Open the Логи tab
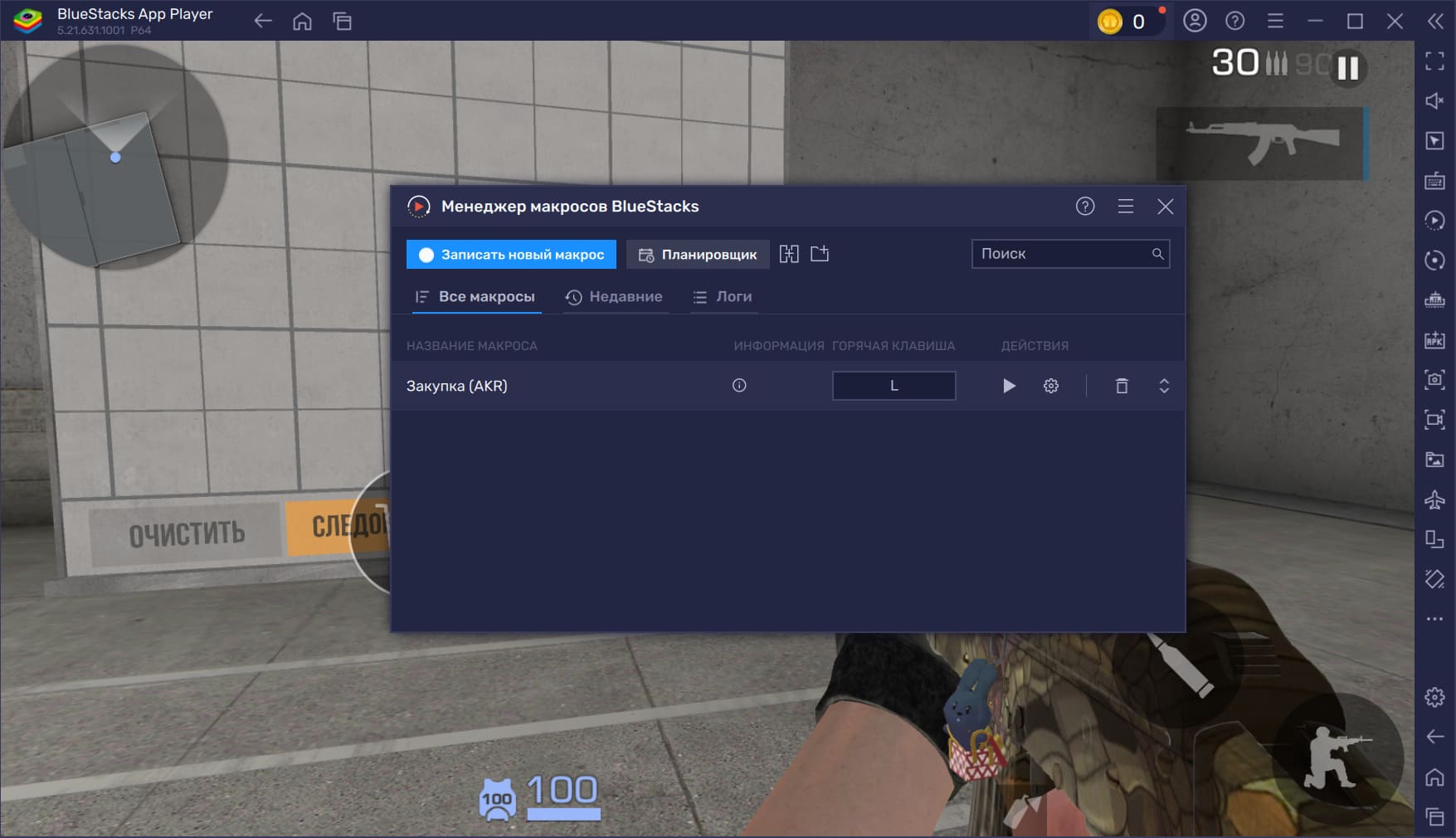 723,296
